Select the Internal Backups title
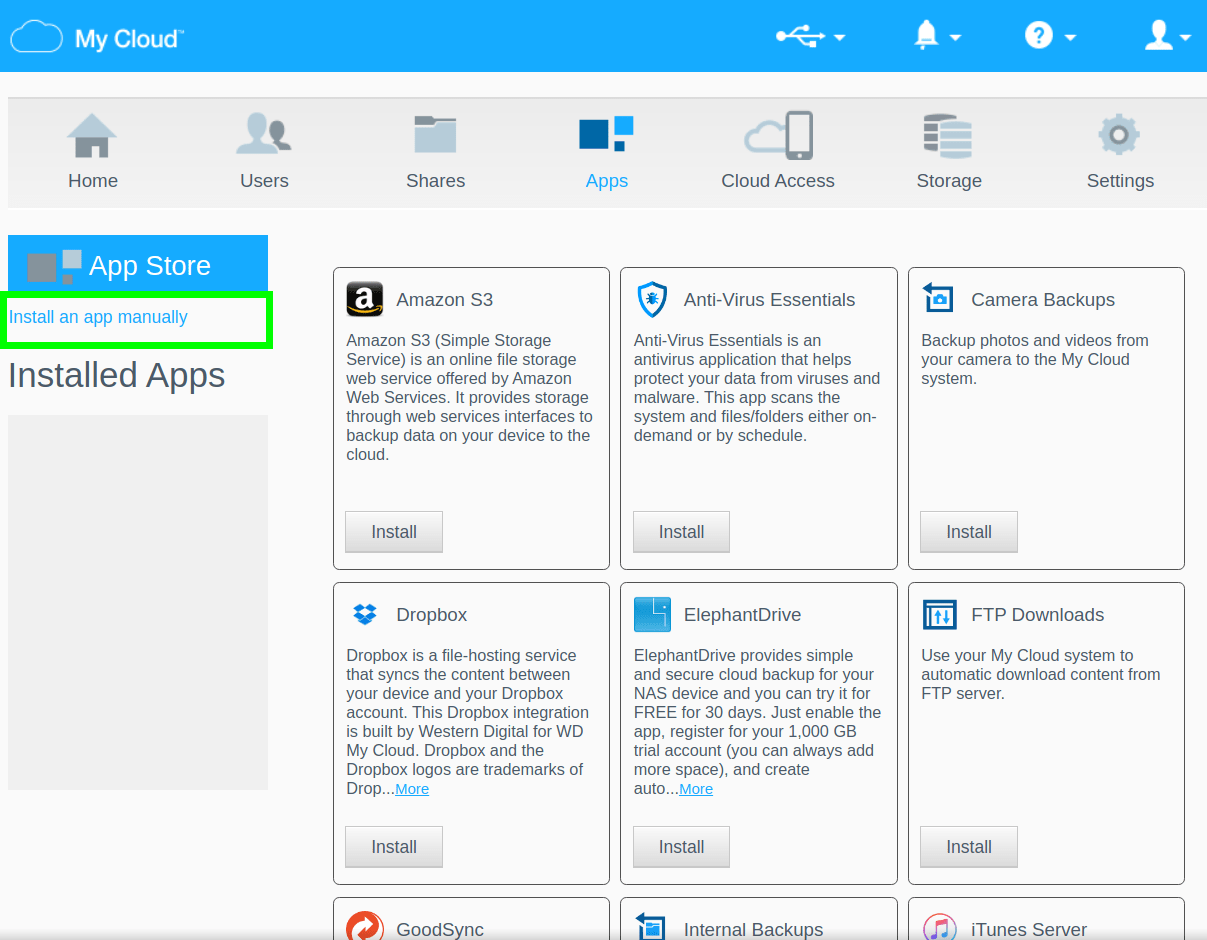 753,930
